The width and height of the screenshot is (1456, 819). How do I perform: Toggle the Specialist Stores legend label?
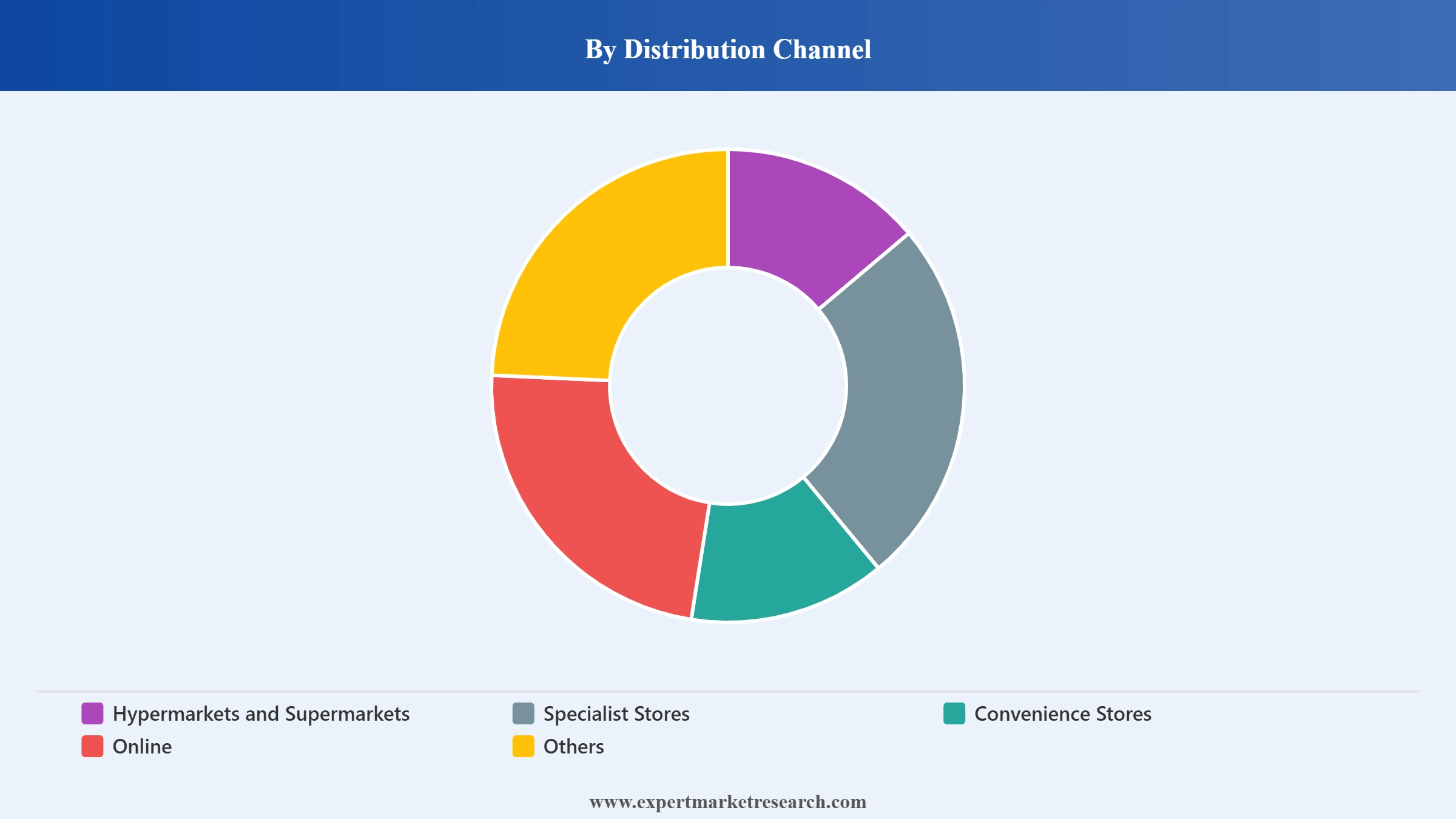(x=616, y=714)
